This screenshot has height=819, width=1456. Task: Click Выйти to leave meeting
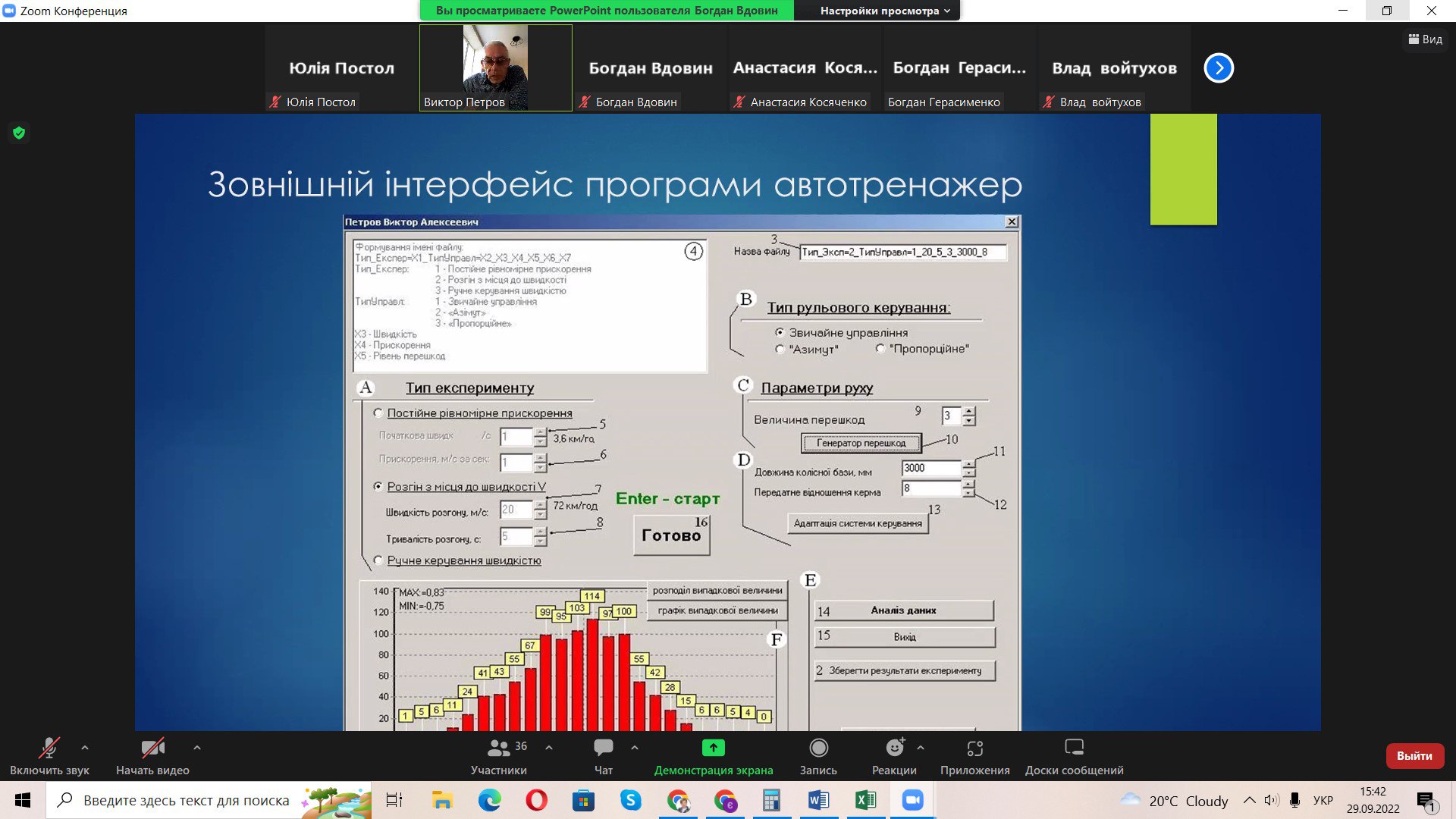point(1414,756)
